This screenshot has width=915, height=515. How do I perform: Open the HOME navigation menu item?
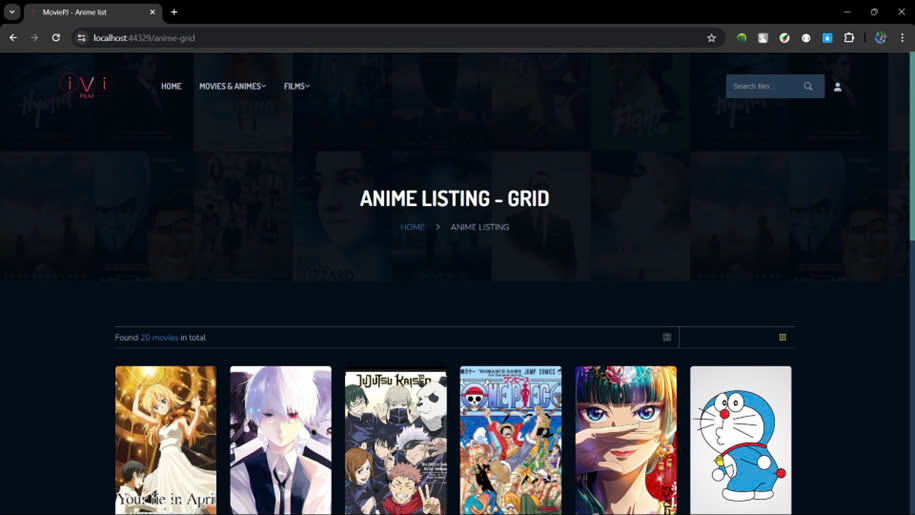click(x=171, y=86)
